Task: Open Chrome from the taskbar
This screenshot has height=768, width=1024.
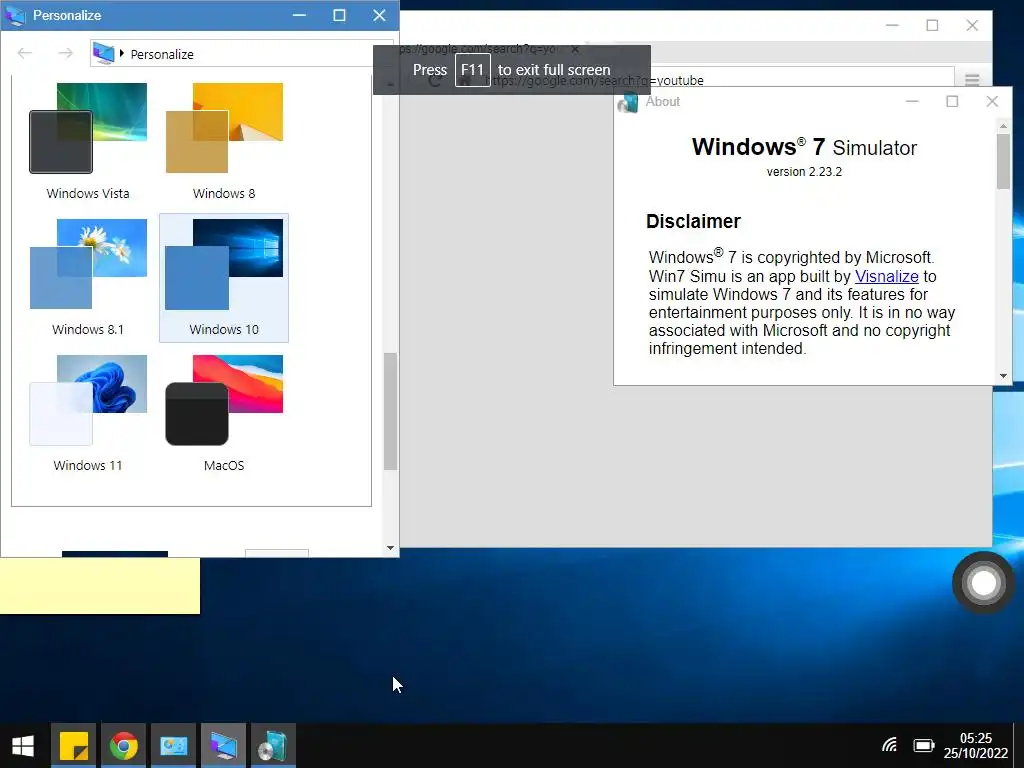Action: 123,746
